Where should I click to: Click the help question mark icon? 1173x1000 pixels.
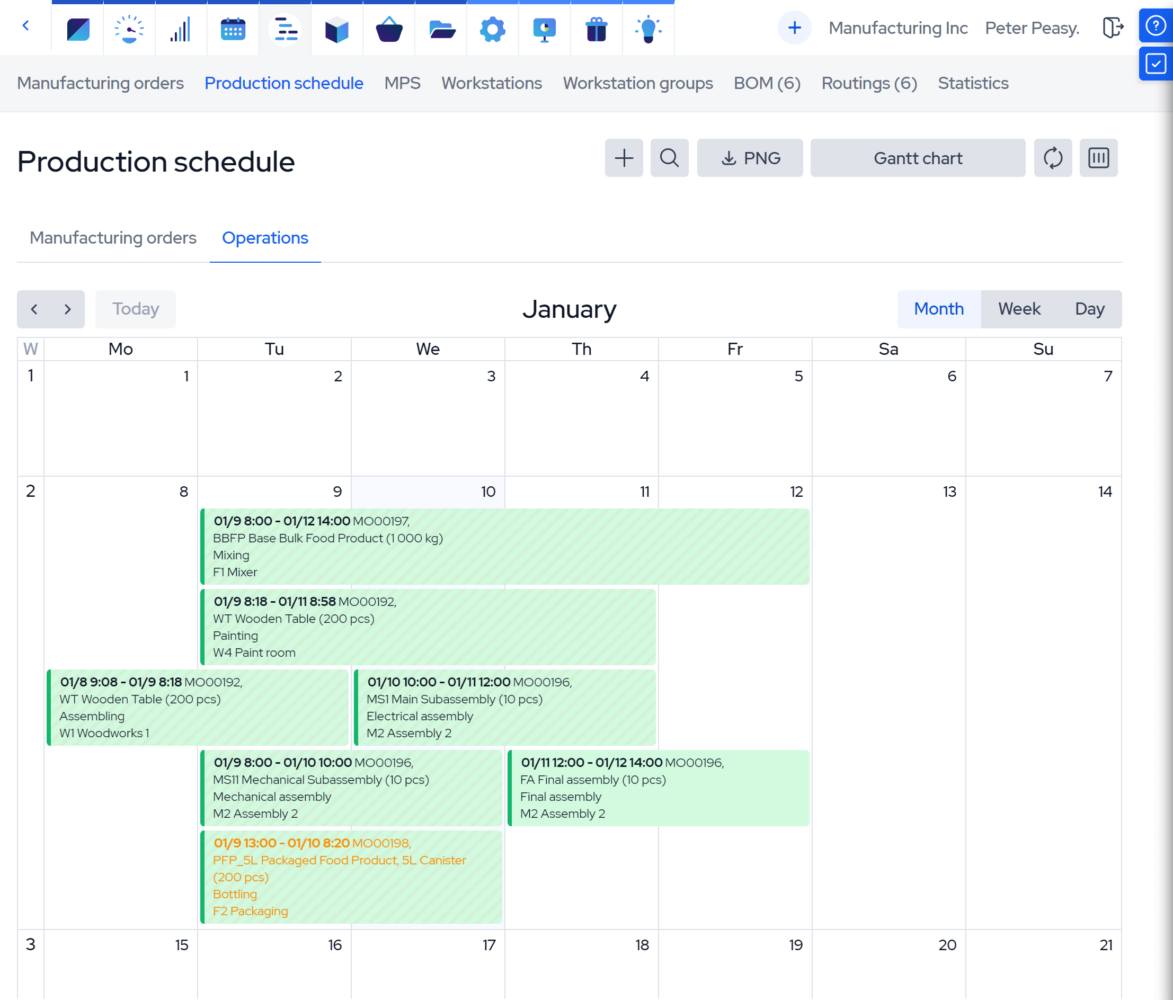pos(1156,25)
